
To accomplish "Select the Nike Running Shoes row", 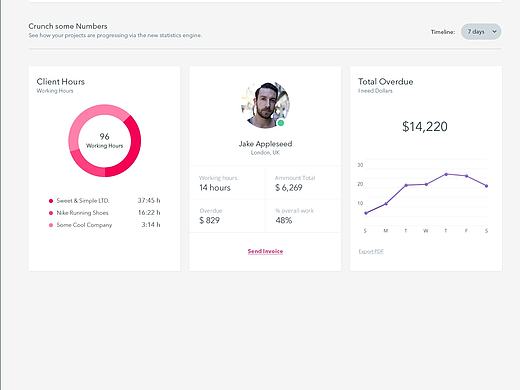I will click(104, 213).
